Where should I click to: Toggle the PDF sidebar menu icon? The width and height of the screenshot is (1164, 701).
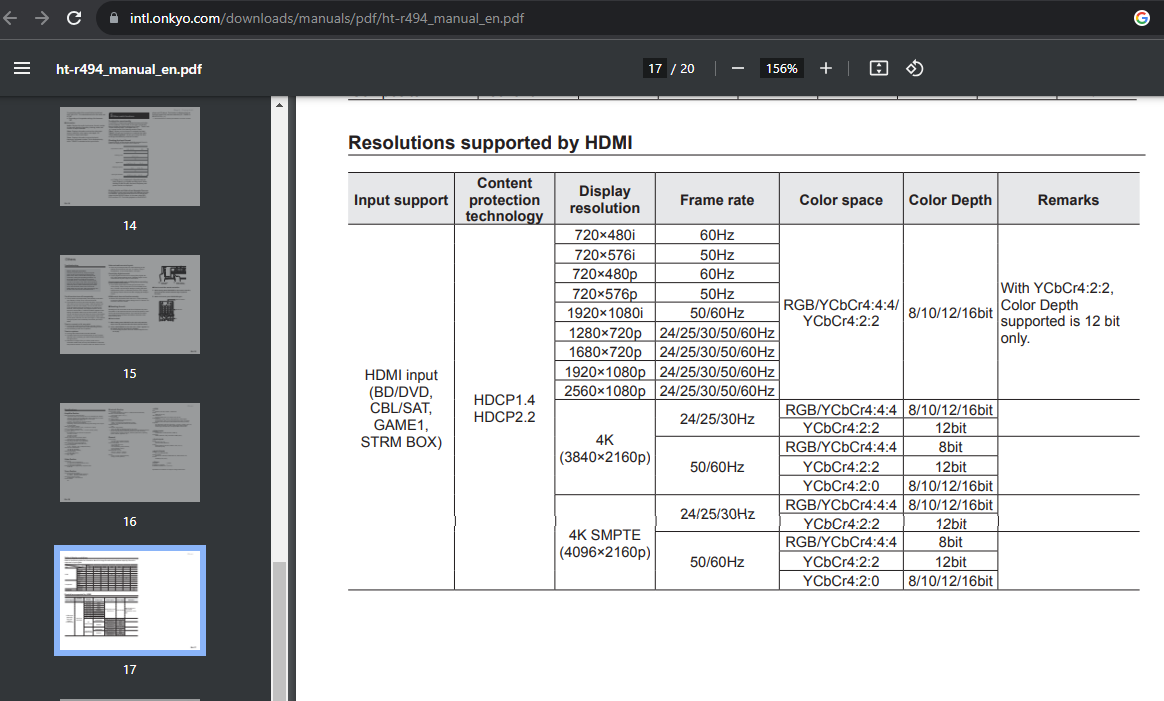[22, 69]
